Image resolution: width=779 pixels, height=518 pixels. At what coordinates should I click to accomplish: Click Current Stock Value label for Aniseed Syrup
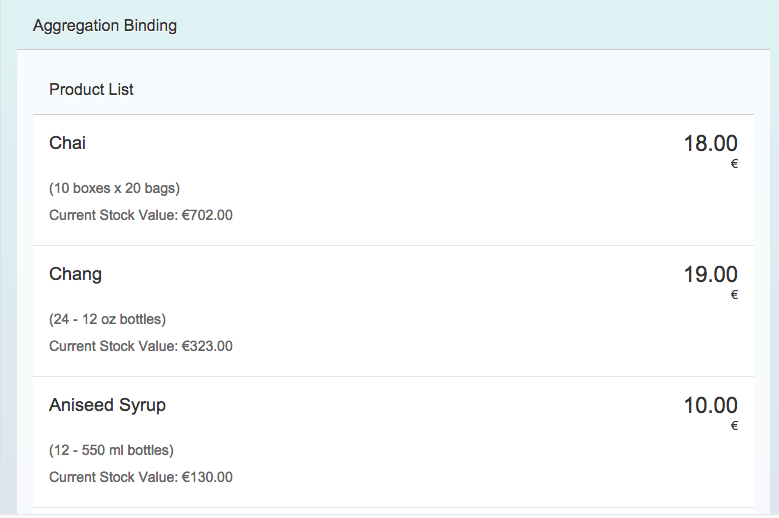113,477
